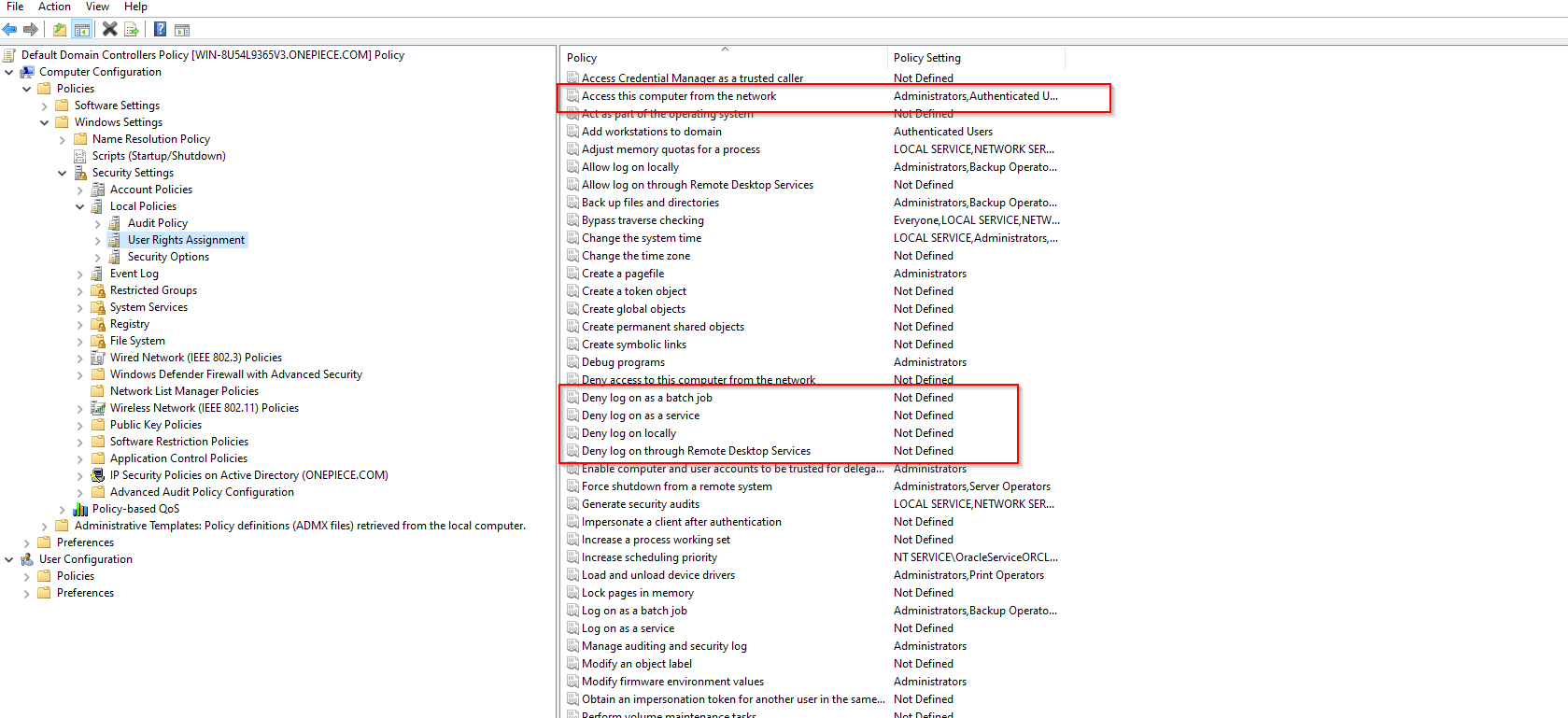
Task: Collapse the Local Policies node
Action: 80,206
